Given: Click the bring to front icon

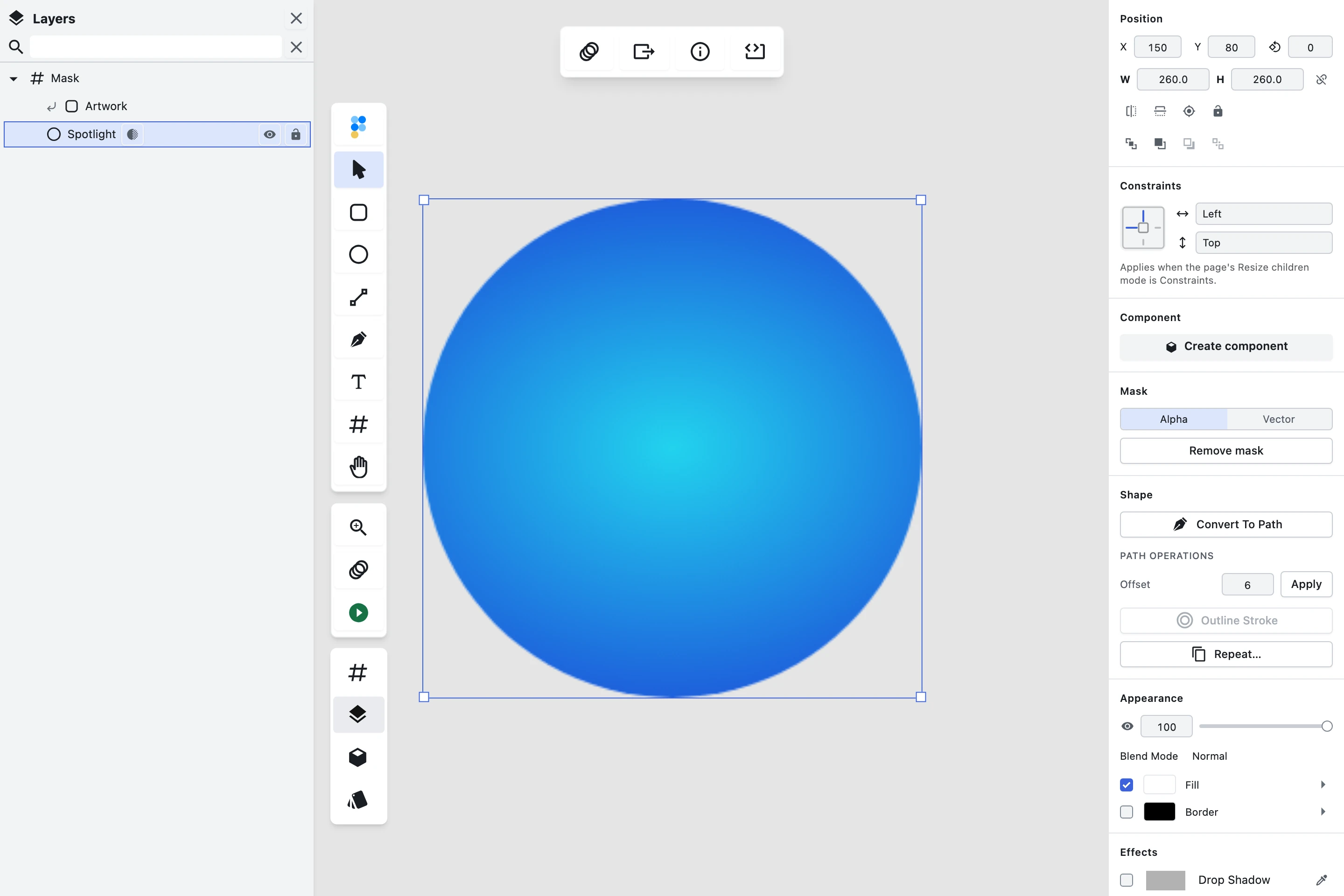Looking at the screenshot, I should [x=1131, y=143].
